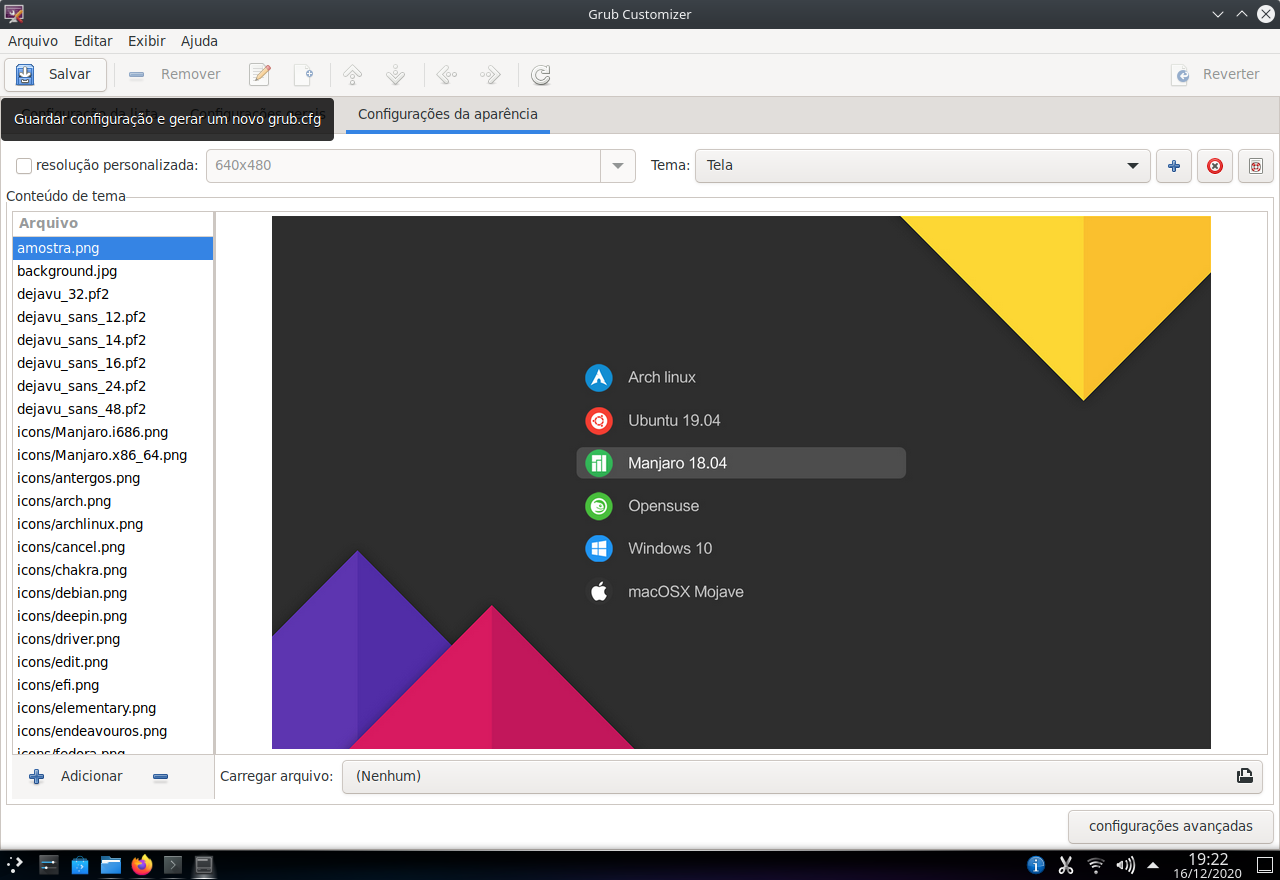Refresh the boot entry list
Image resolution: width=1280 pixels, height=880 pixels.
[x=540, y=74]
